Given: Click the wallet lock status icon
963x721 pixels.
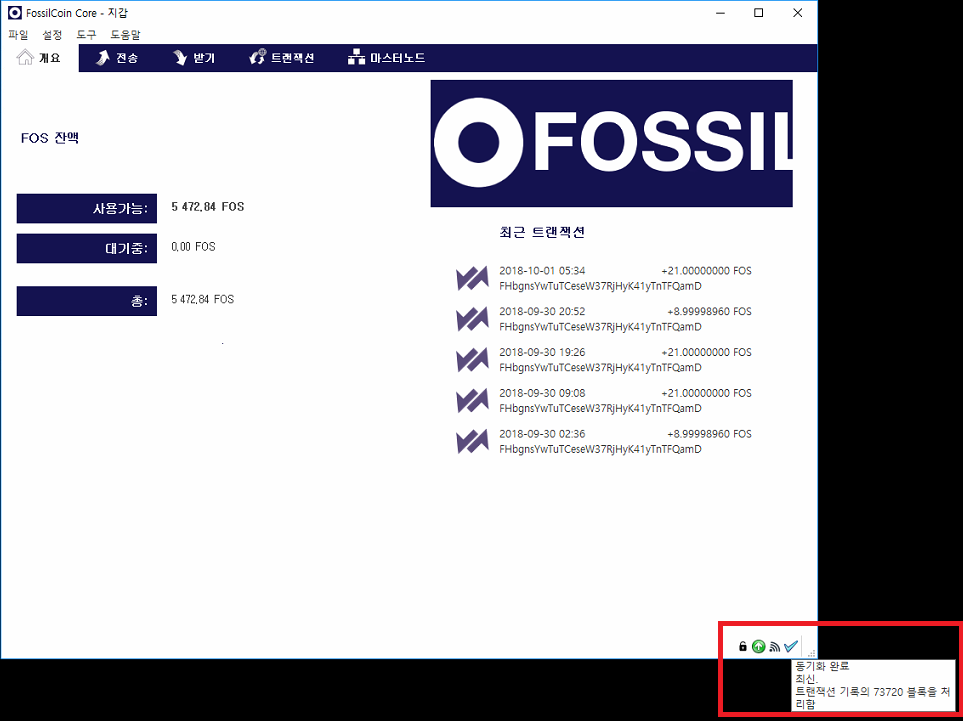Looking at the screenshot, I should pyautogui.click(x=743, y=646).
